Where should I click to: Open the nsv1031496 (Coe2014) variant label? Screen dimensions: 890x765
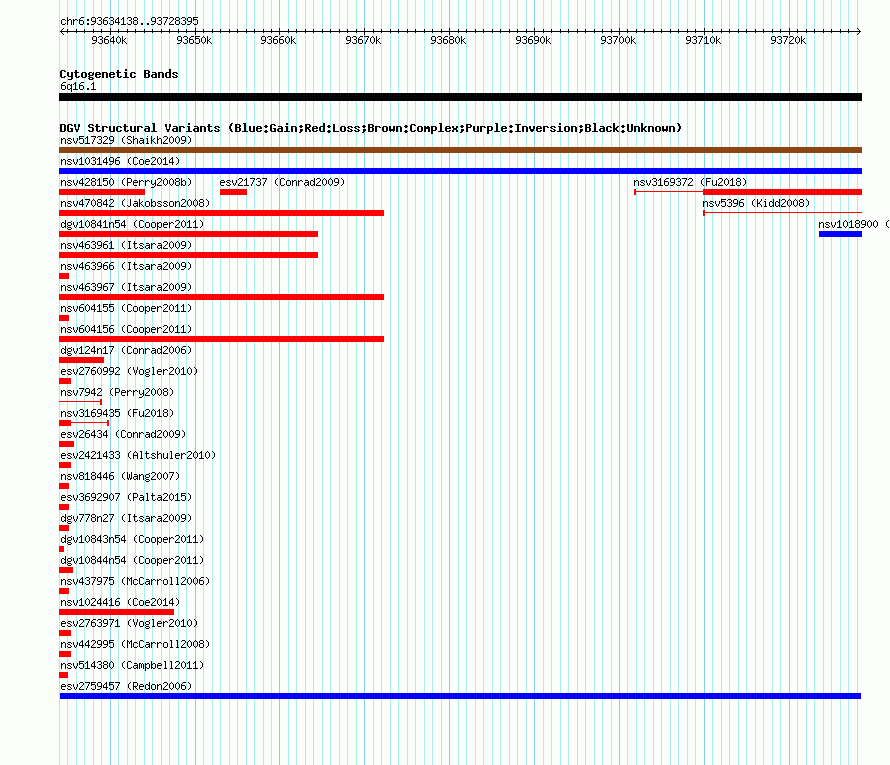(x=120, y=161)
